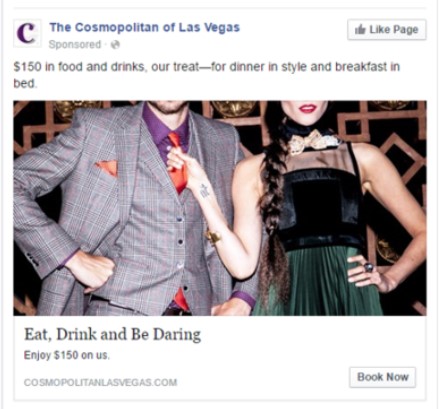Click the globe public audience icon
This screenshot has width=439, height=409.
[x=115, y=44]
